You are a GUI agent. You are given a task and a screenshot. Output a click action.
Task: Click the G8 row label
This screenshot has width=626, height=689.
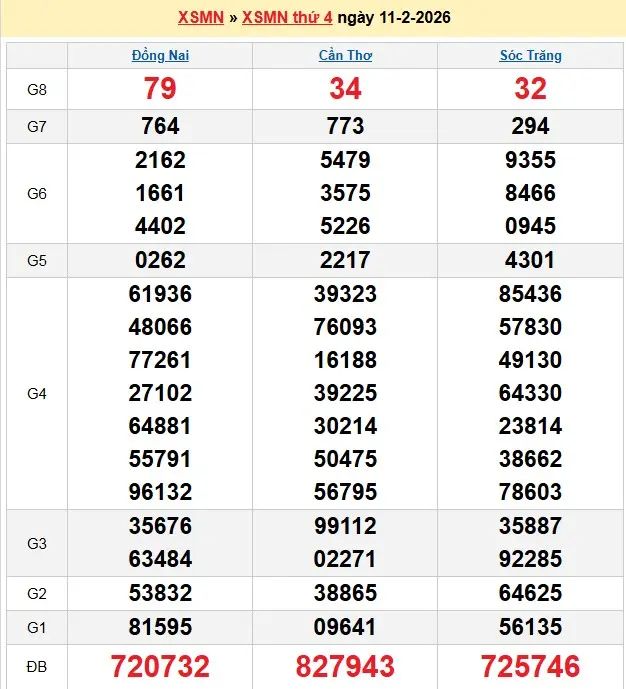pyautogui.click(x=37, y=89)
